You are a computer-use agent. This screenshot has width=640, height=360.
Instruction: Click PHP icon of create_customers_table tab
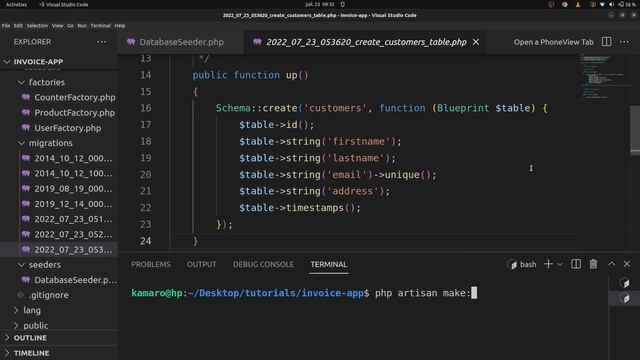coord(257,42)
